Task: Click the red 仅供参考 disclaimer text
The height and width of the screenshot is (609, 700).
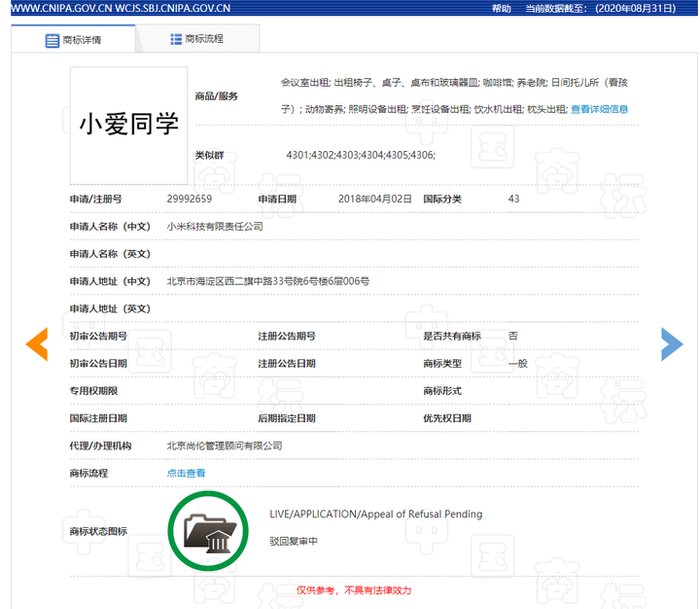Action: pos(354,590)
